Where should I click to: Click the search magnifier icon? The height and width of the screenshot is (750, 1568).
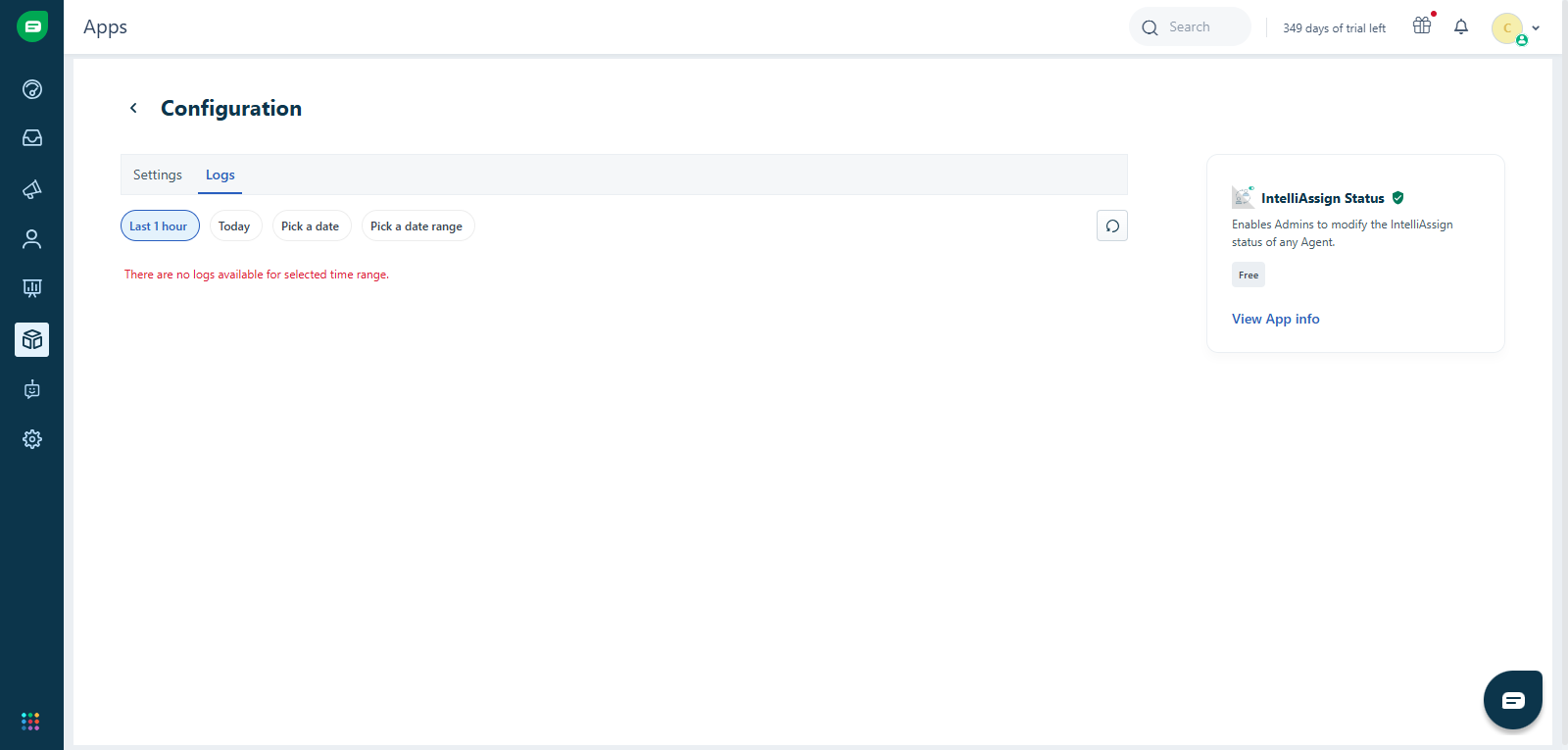pos(1150,27)
